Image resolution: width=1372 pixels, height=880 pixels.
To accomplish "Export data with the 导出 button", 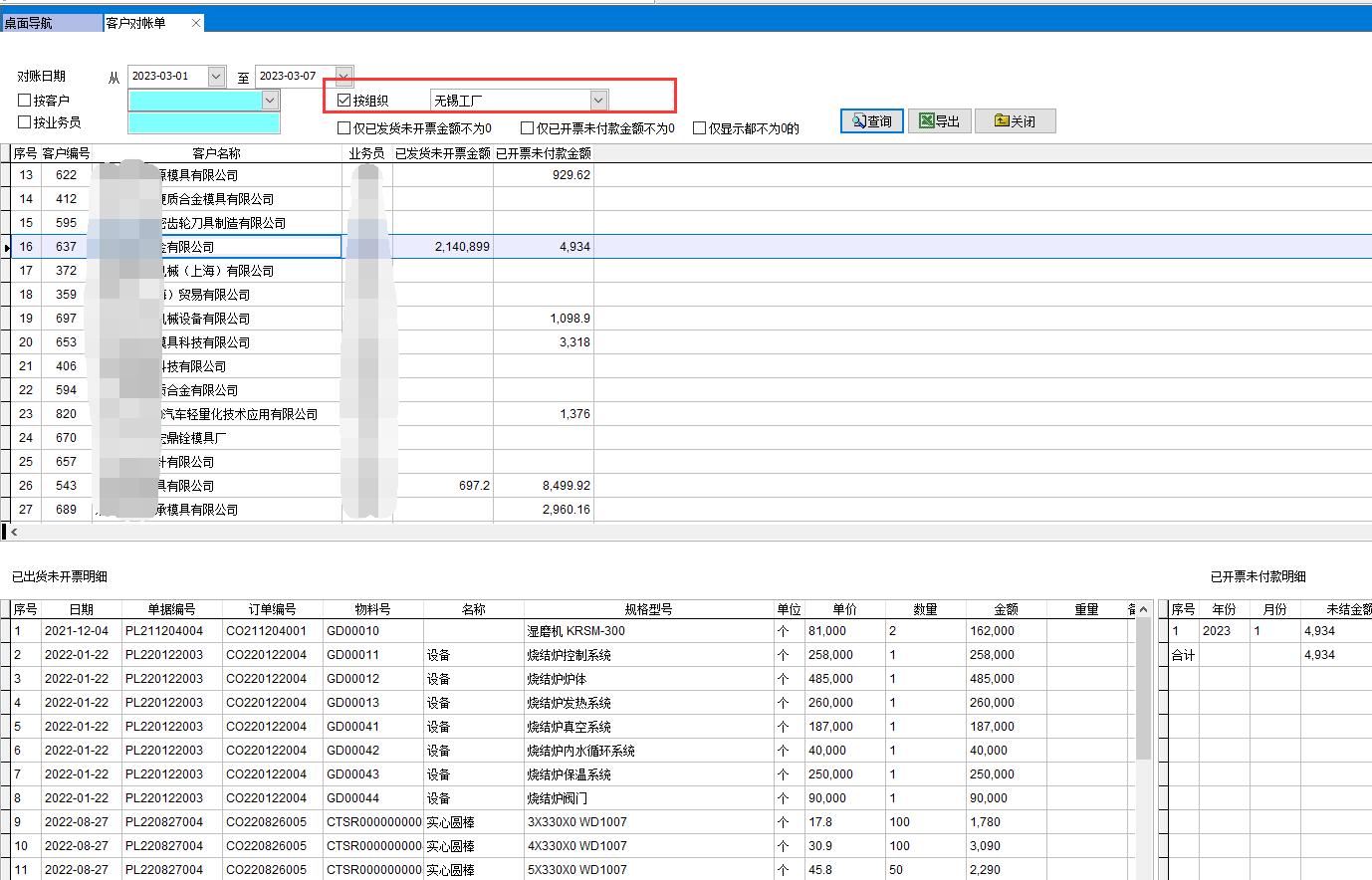I will pos(939,121).
